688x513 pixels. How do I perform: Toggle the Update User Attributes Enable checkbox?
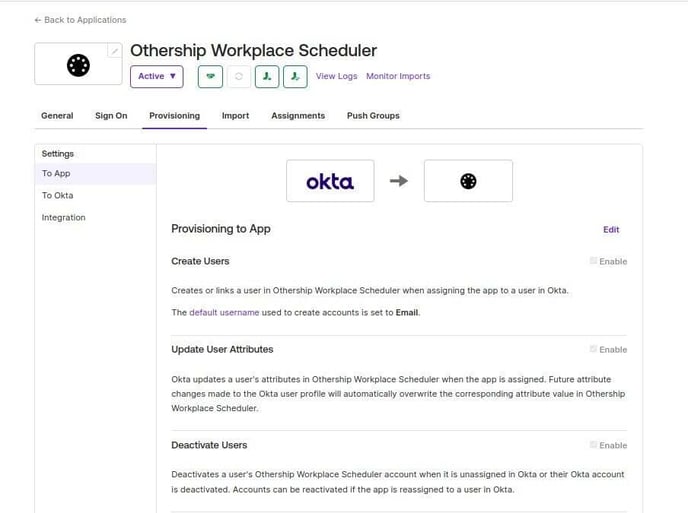pyautogui.click(x=593, y=349)
